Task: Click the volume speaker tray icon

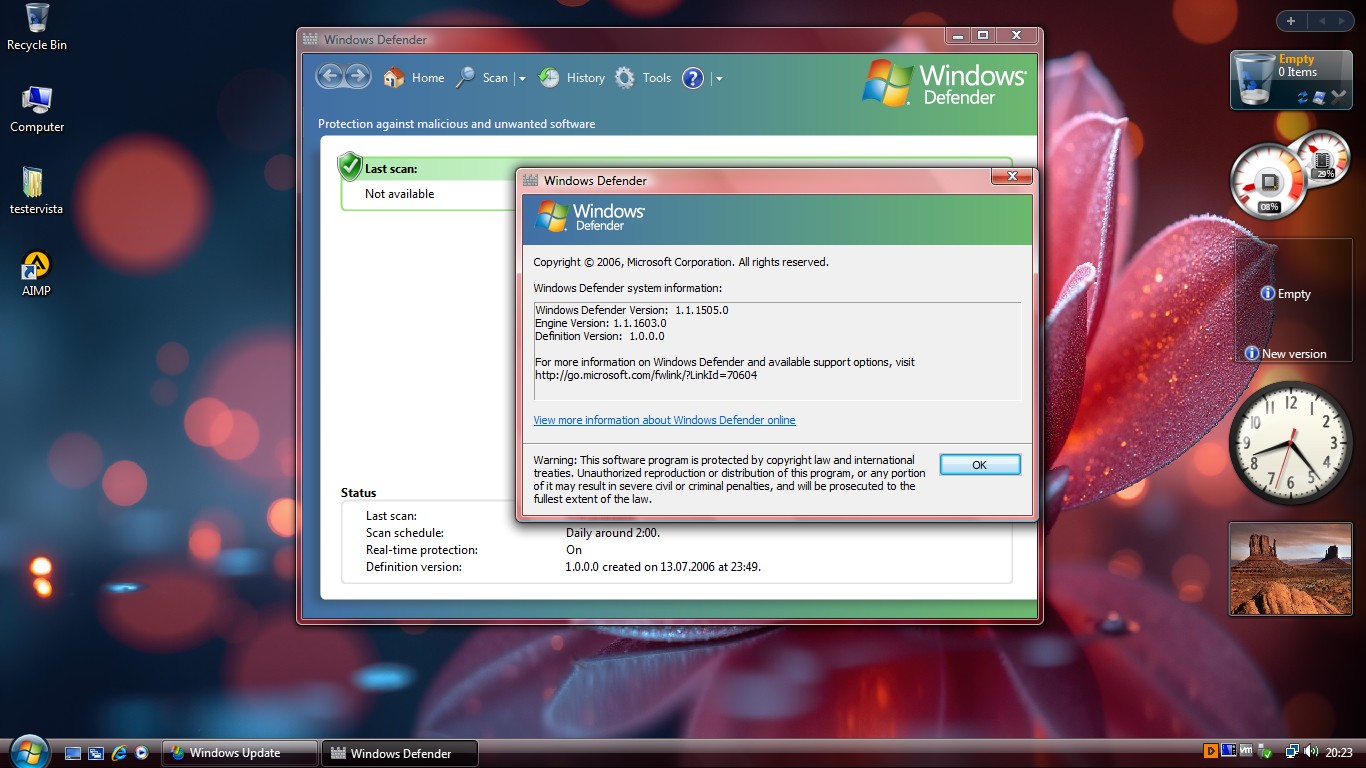Action: click(x=1309, y=752)
